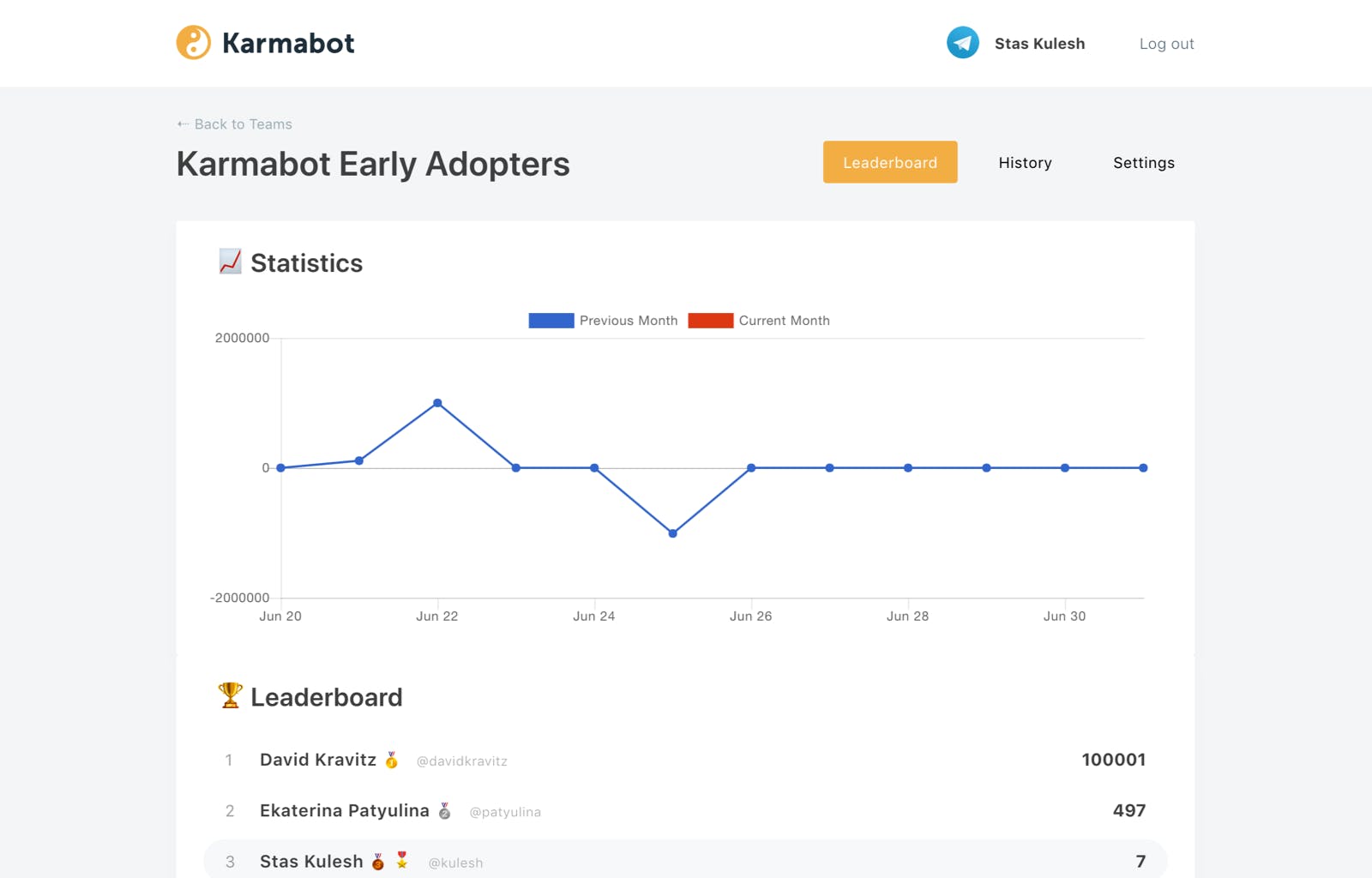
Task: Click rank number 2 in leaderboard
Action: (230, 811)
